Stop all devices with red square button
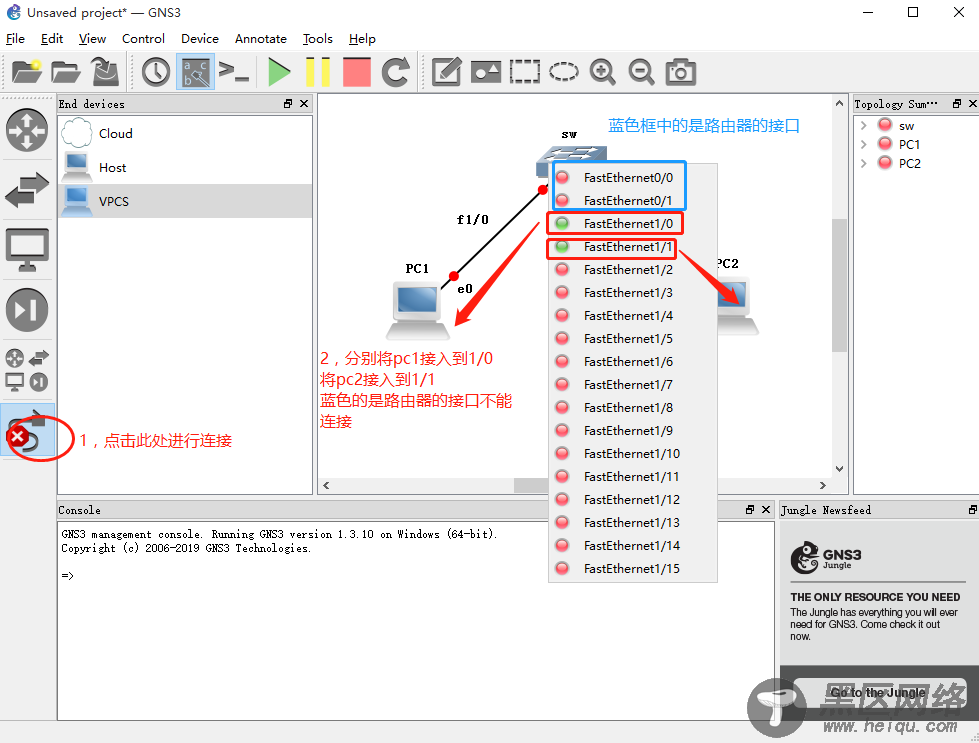 pyautogui.click(x=357, y=72)
